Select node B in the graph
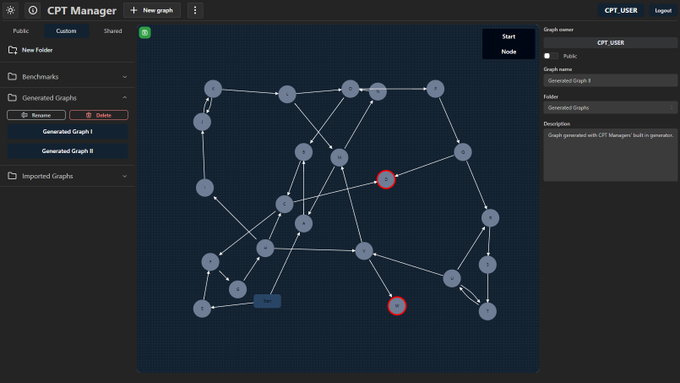The height and width of the screenshot is (383, 680). [304, 152]
